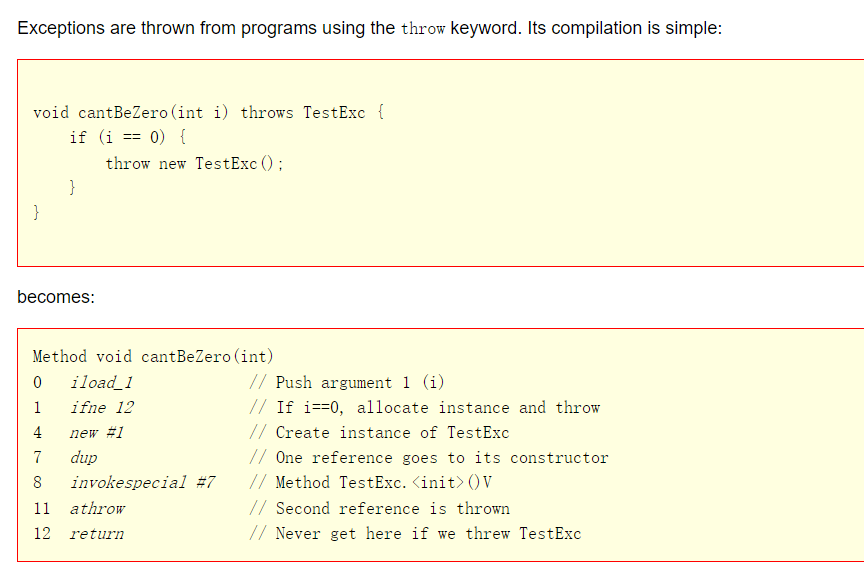Click the 'dup' bytecode instruction
Image resolution: width=864 pixels, height=573 pixels.
click(83, 457)
